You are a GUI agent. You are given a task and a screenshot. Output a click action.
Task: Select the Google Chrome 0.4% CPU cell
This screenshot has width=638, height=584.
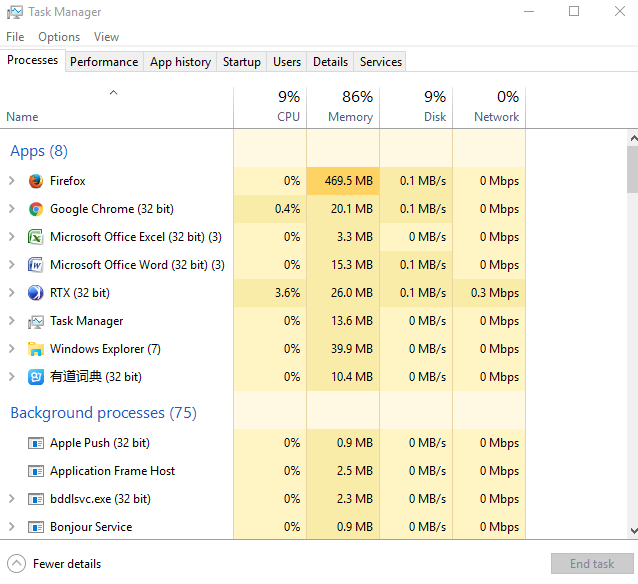pyautogui.click(x=270, y=209)
